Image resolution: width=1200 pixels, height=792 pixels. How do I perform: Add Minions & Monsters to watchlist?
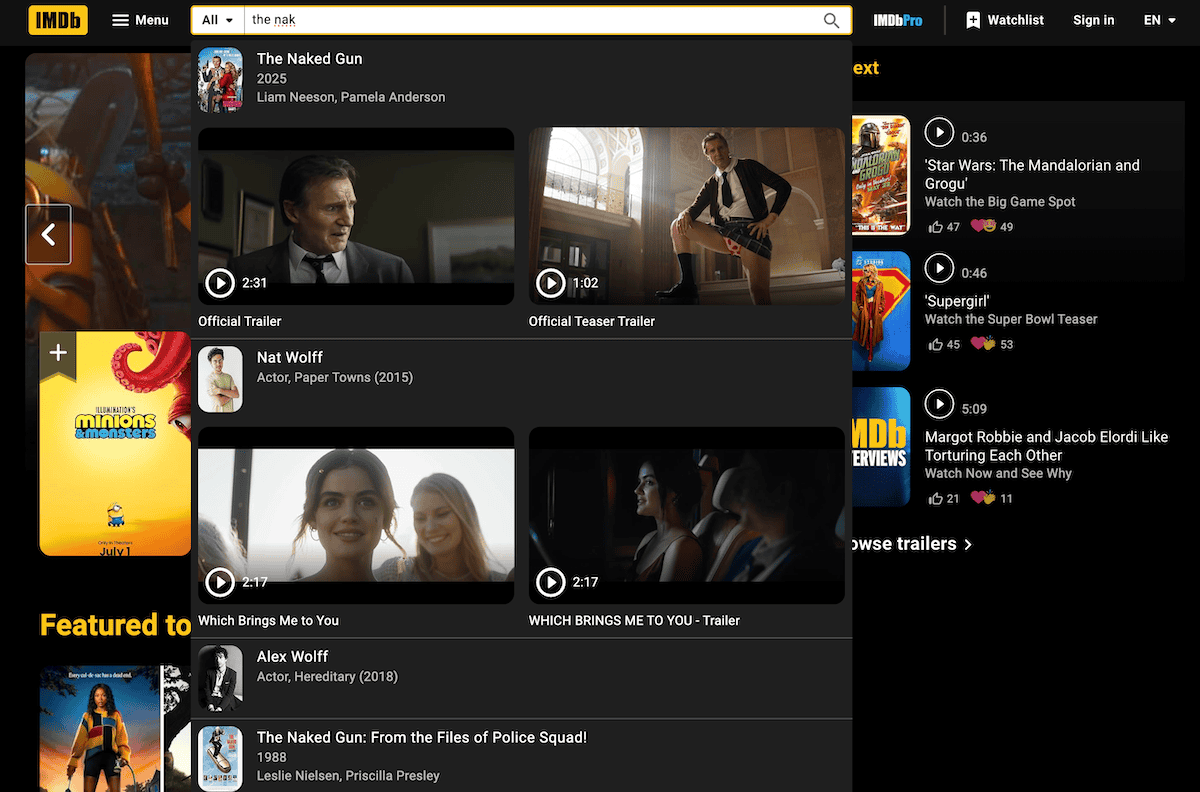[58, 353]
